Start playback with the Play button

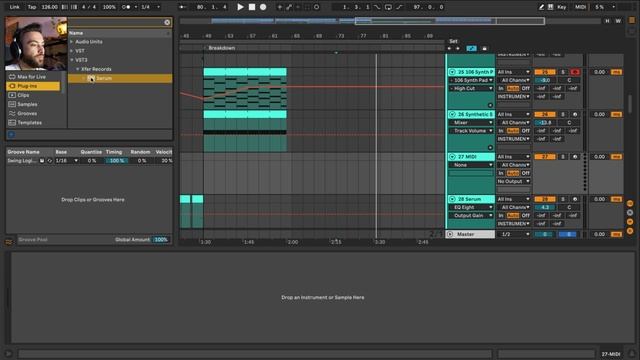[x=240, y=7]
